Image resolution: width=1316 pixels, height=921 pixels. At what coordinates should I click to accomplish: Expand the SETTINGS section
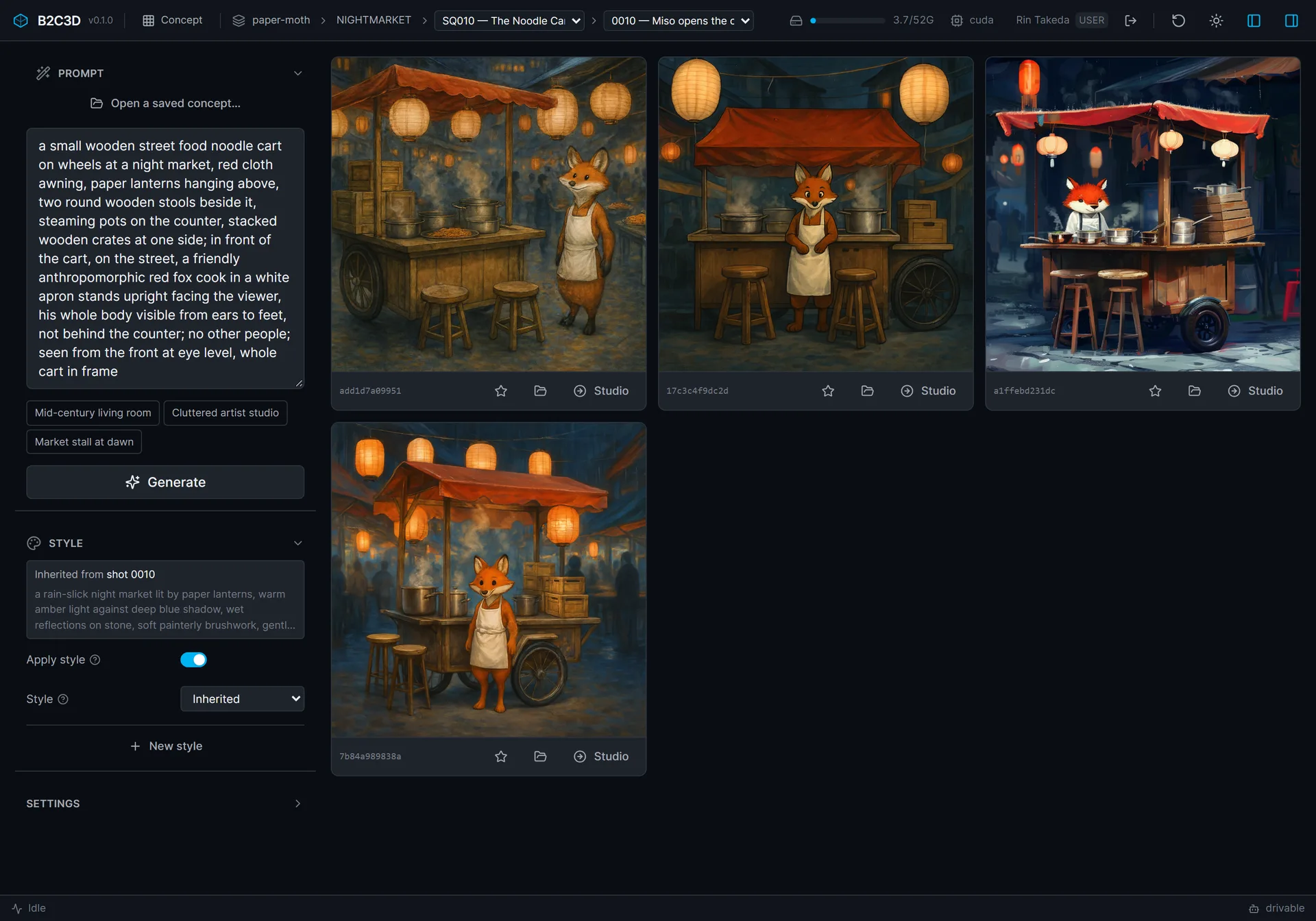click(164, 803)
